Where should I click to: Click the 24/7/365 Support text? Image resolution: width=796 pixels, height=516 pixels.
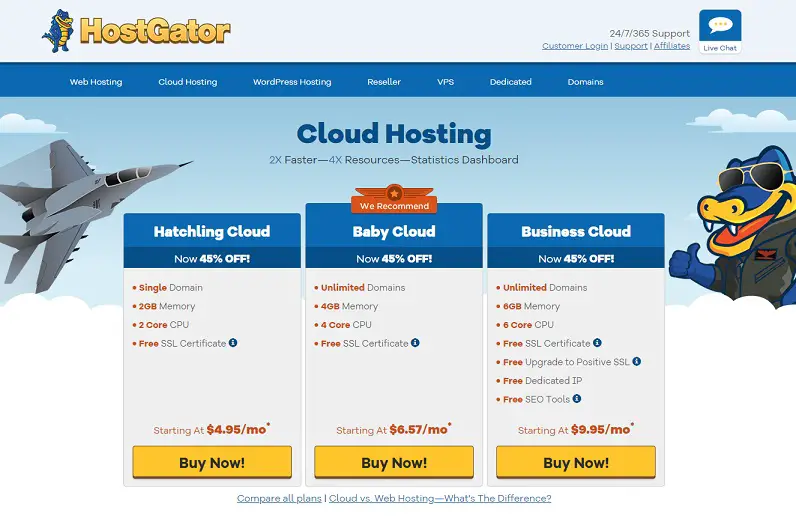point(649,34)
